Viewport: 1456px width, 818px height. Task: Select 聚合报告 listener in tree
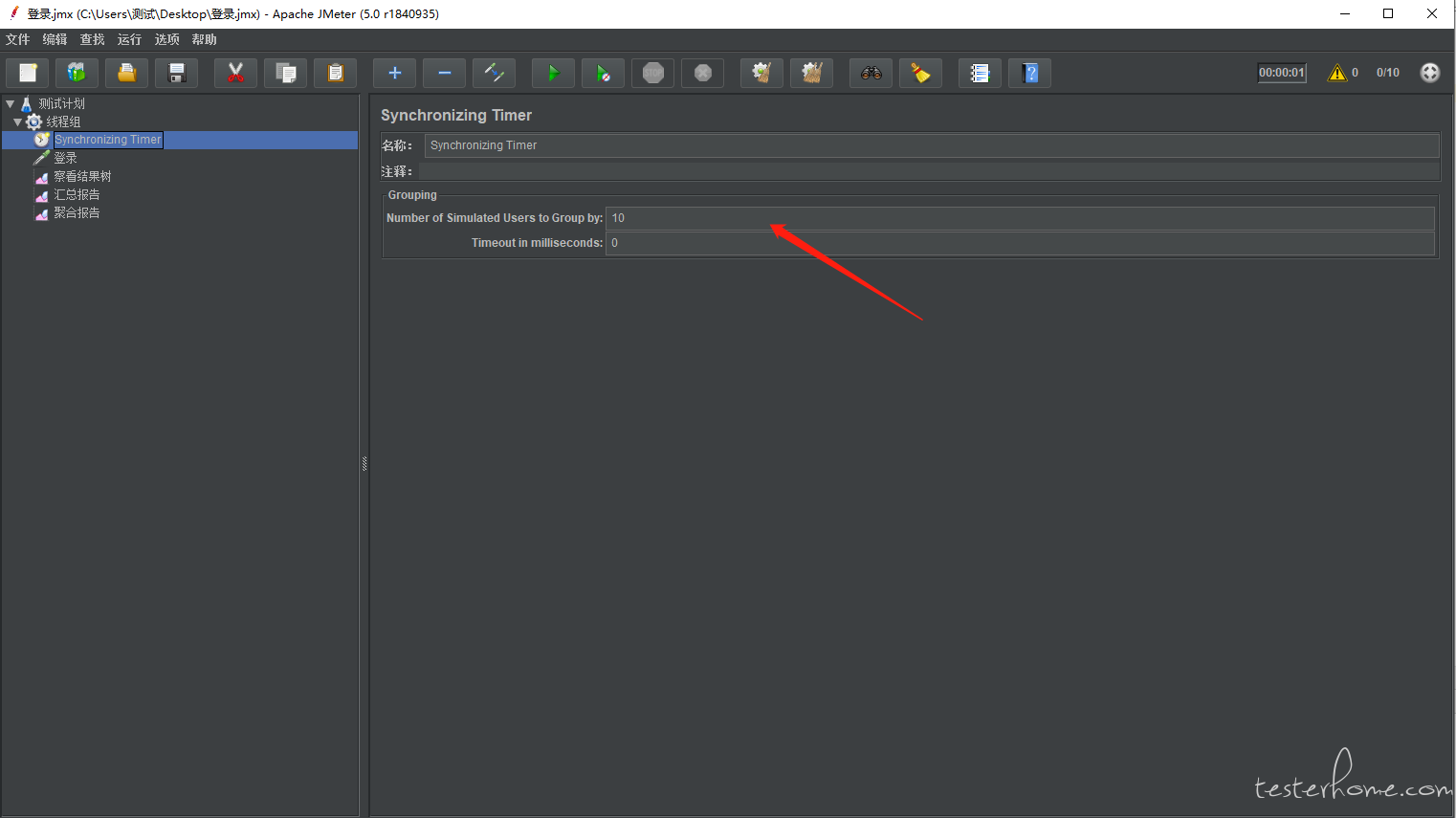pyautogui.click(x=77, y=212)
